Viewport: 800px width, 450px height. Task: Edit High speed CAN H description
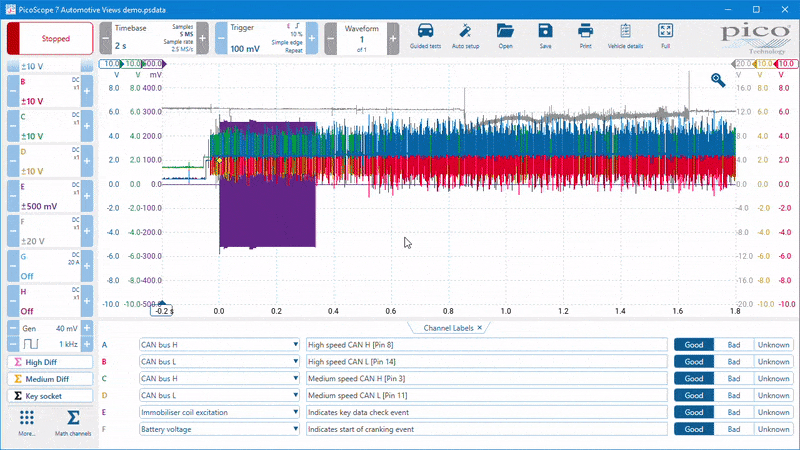point(487,345)
